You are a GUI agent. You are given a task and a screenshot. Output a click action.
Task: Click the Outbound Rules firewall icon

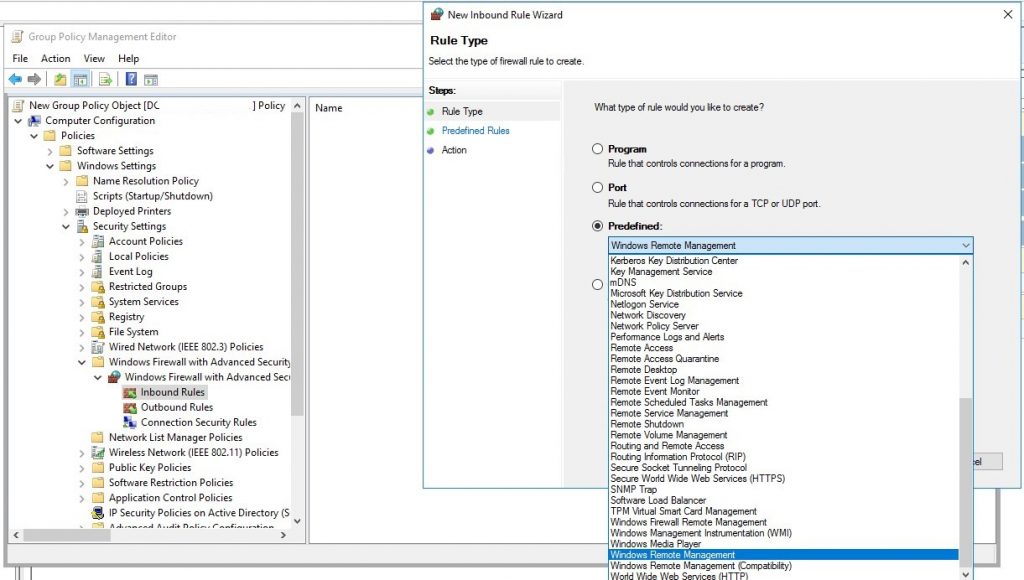pyautogui.click(x=130, y=407)
